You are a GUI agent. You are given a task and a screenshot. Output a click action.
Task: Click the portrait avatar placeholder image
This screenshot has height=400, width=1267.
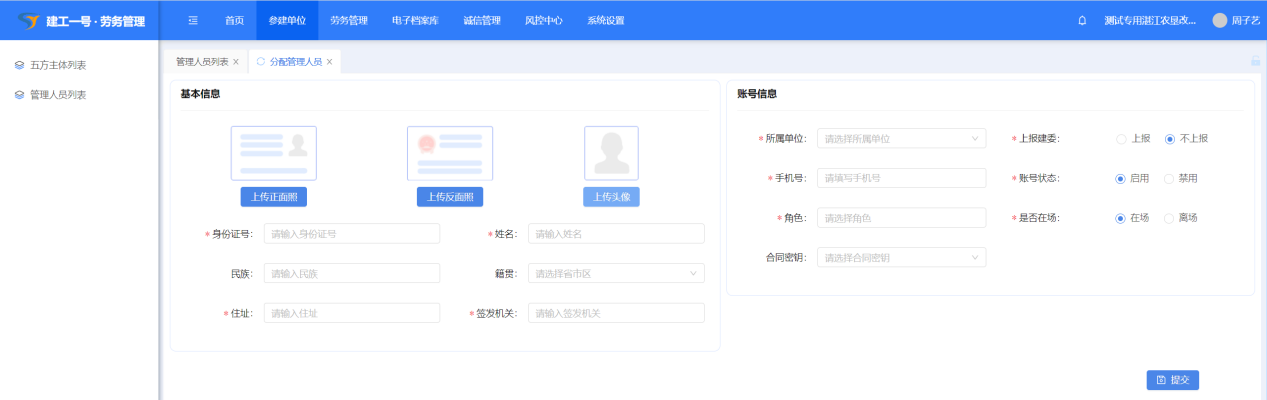point(611,152)
